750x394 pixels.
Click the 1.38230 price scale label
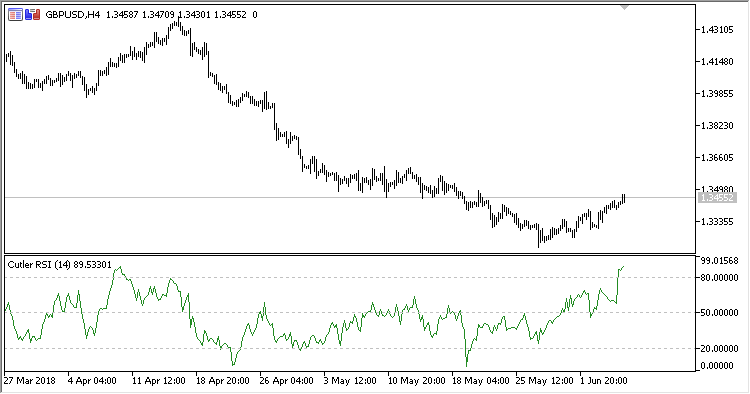coord(717,126)
